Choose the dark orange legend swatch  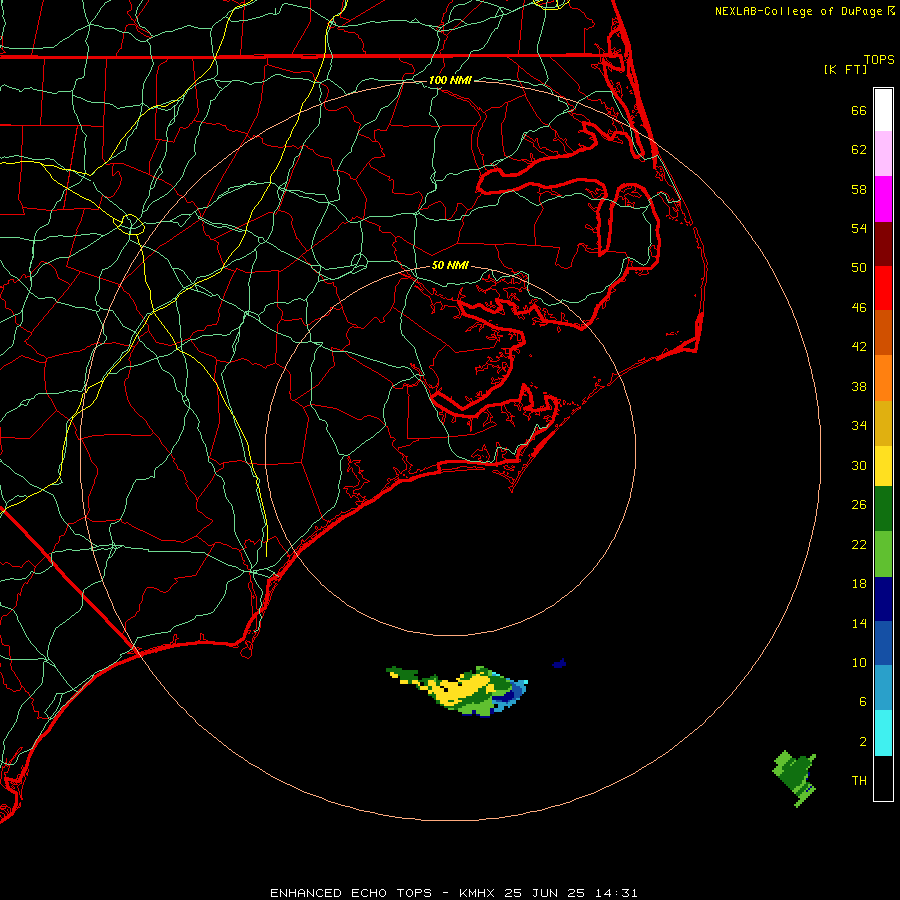pyautogui.click(x=883, y=333)
